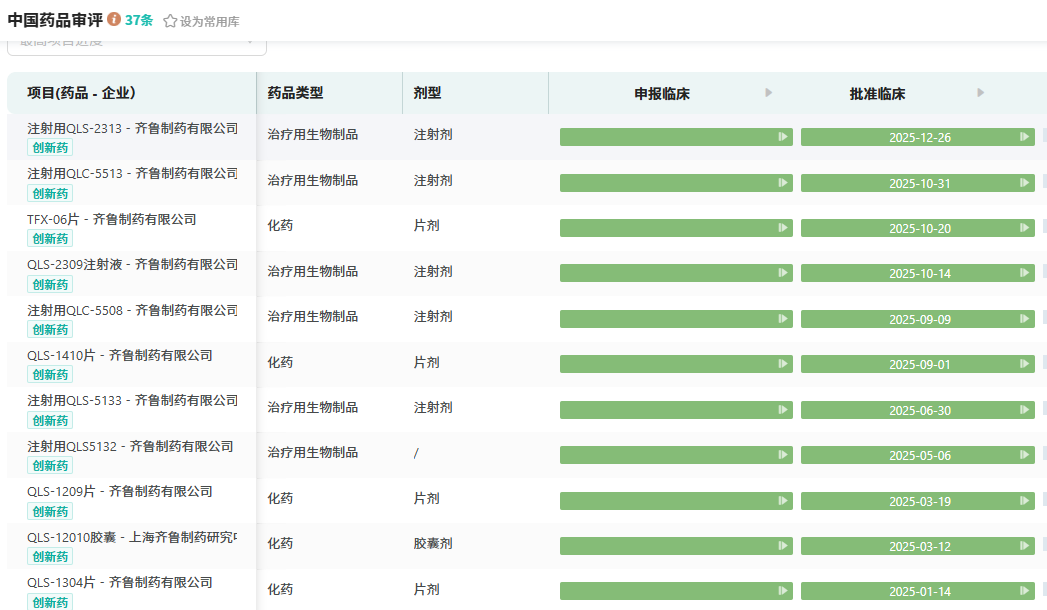
Task: Click the step icon in 2025-12-26 progress bar
Action: tap(1024, 137)
